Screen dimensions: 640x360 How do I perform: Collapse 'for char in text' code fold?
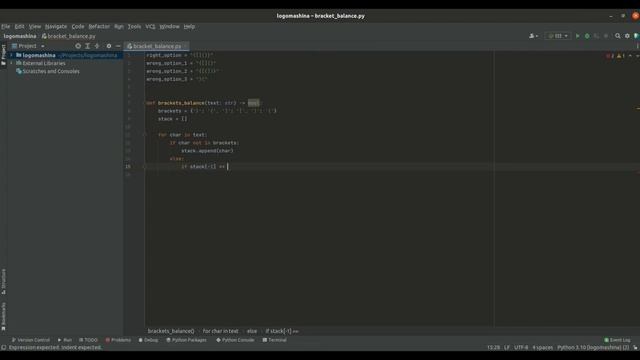click(144, 135)
